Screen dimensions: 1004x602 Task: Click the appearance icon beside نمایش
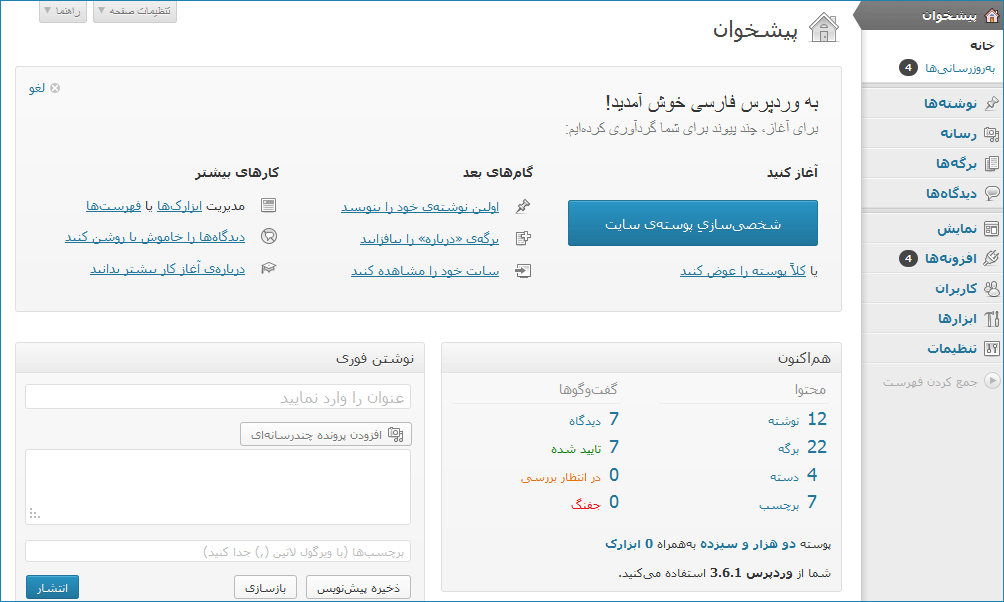pyautogui.click(x=991, y=229)
